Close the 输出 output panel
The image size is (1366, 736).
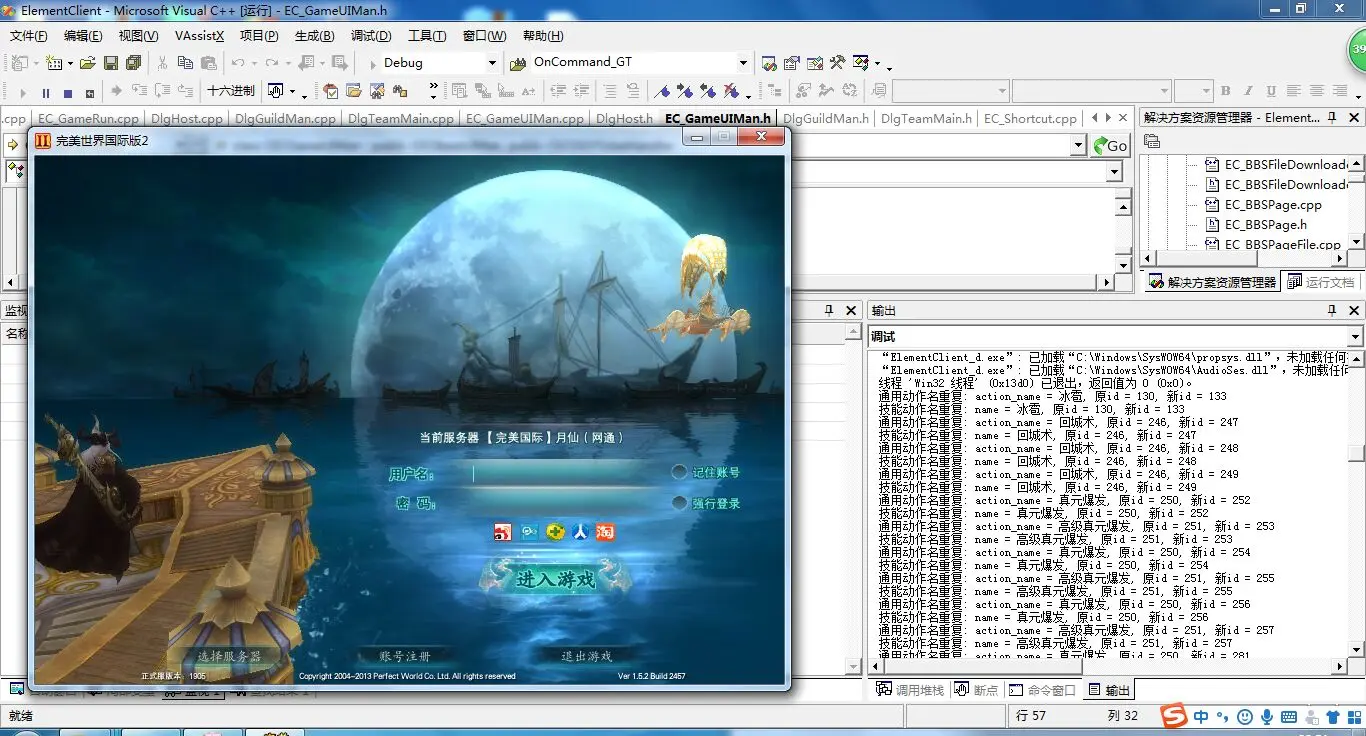[x=1353, y=311]
